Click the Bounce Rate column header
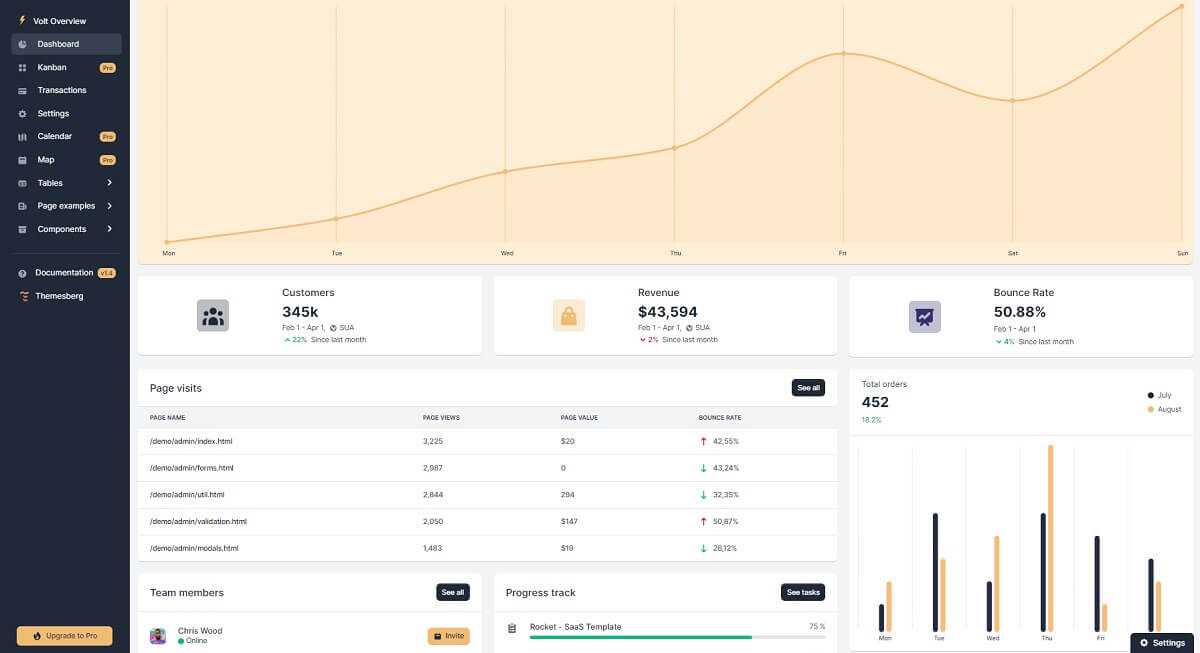The width and height of the screenshot is (1200, 653). [720, 417]
